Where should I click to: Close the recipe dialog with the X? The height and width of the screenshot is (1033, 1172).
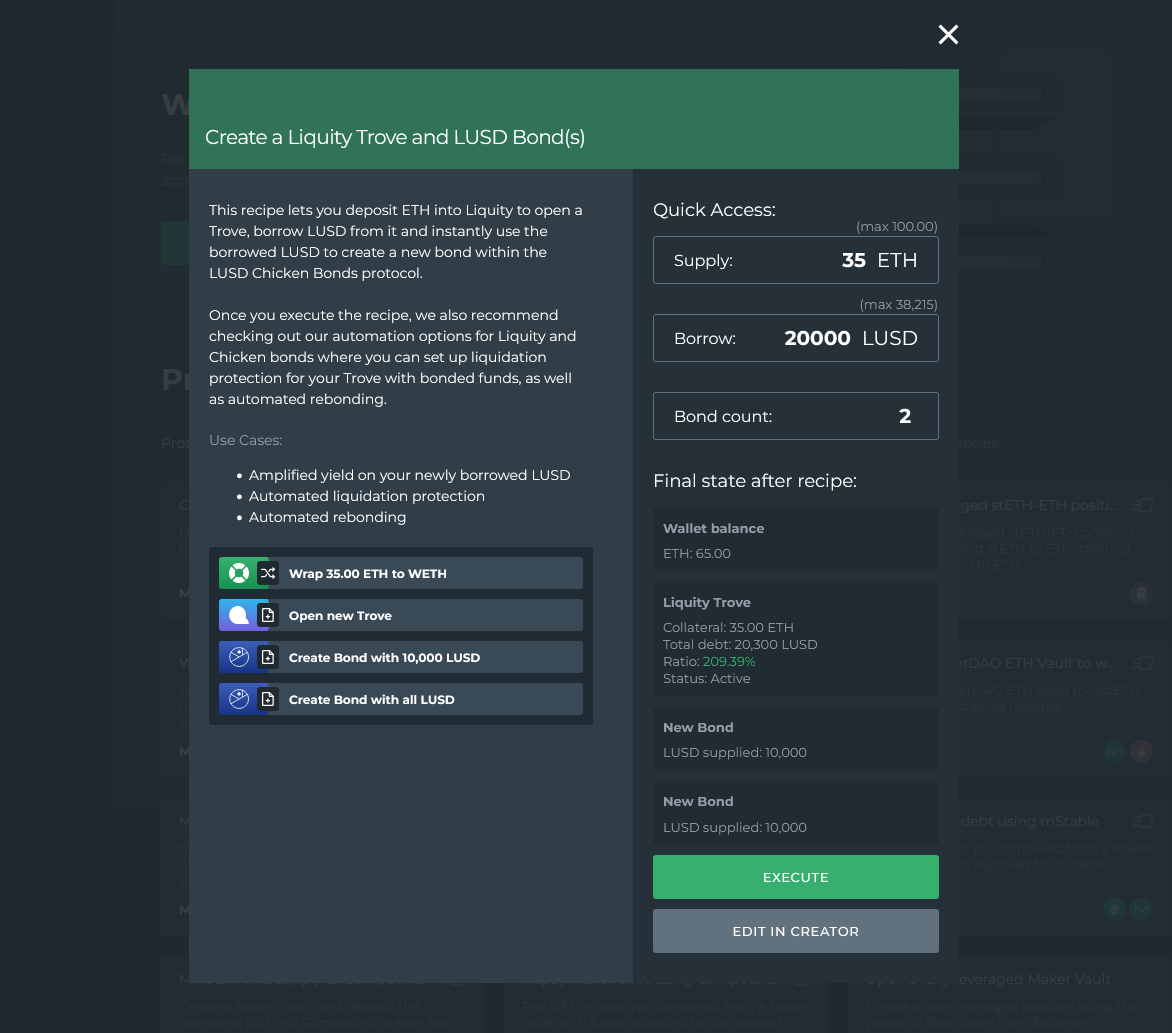(948, 34)
